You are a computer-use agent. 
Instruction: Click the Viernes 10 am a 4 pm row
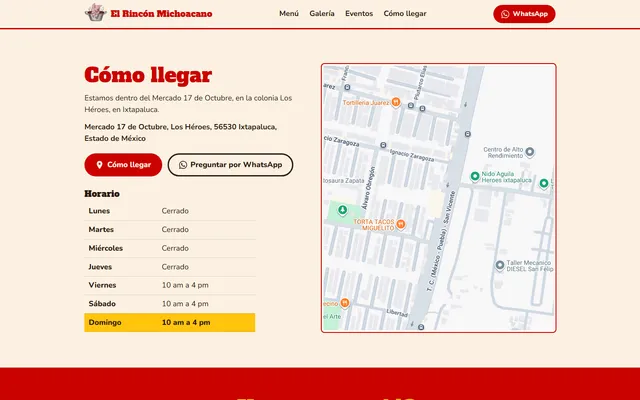170,285
